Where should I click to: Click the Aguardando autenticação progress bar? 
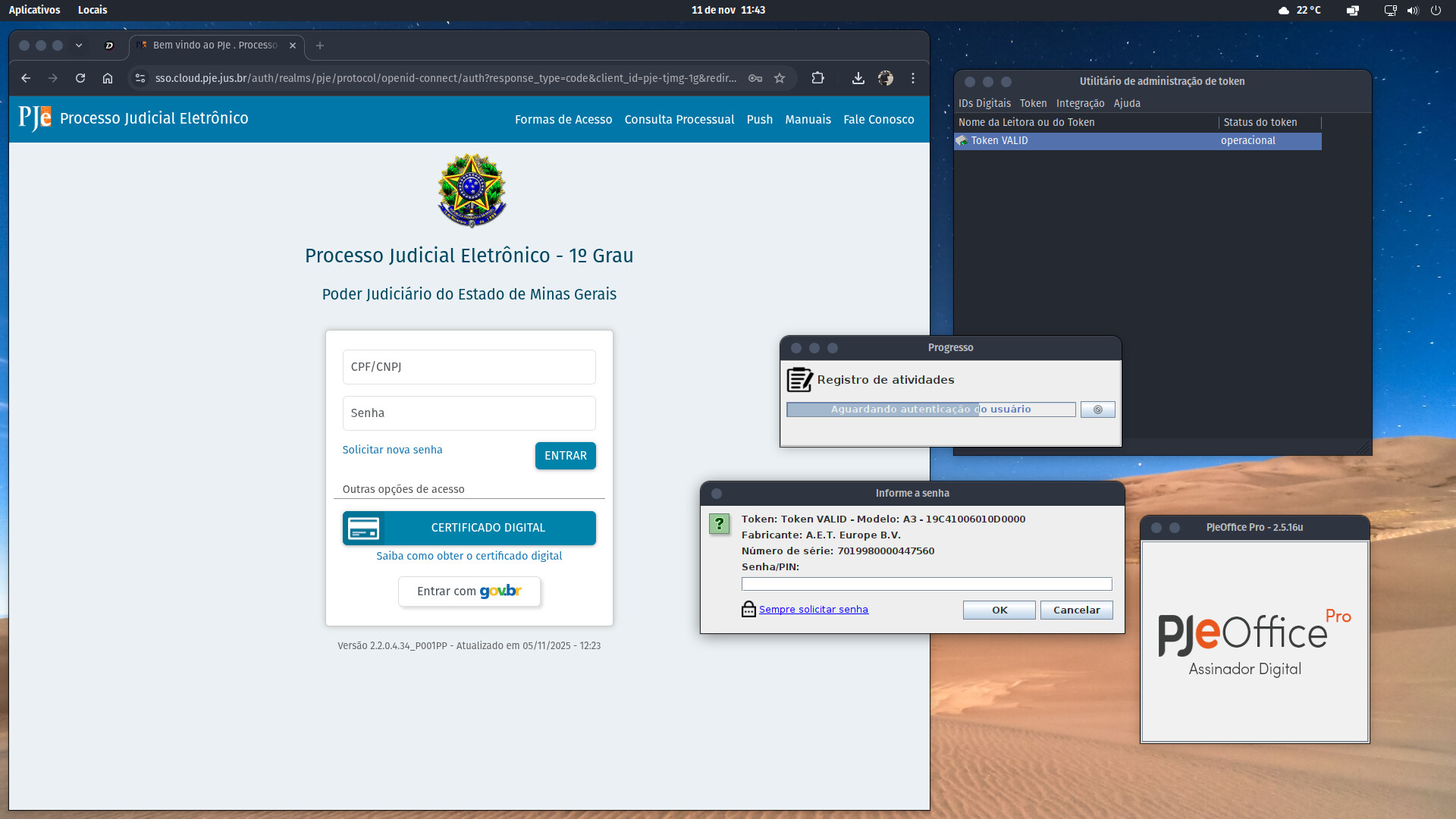(930, 409)
